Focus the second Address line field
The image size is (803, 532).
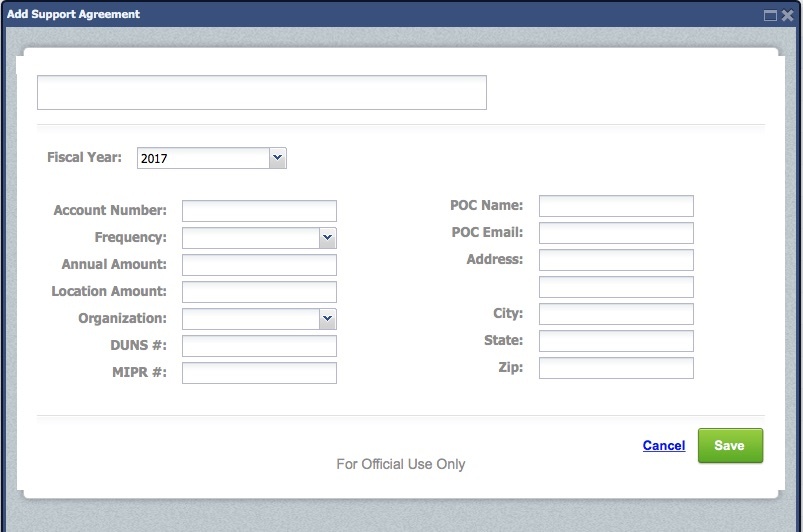(616, 287)
